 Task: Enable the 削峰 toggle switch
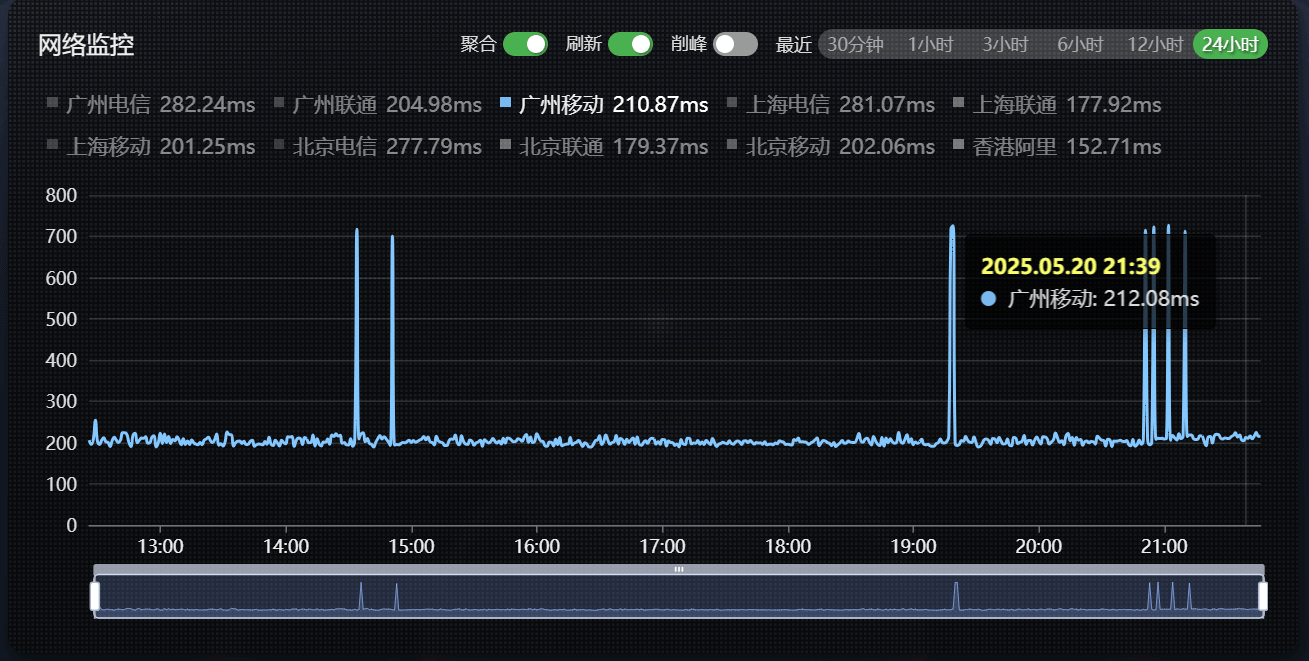[735, 44]
